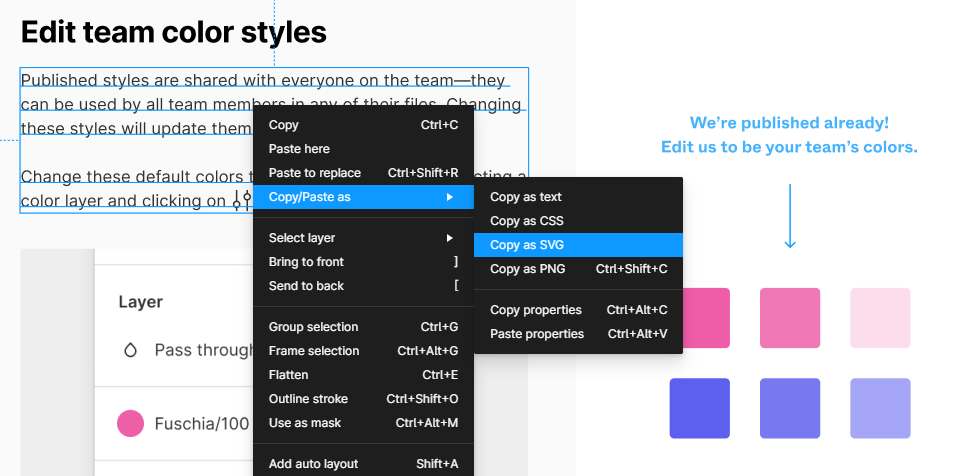The height and width of the screenshot is (476, 967).
Task: Click Paste properties in submenu
Action: coord(578,334)
